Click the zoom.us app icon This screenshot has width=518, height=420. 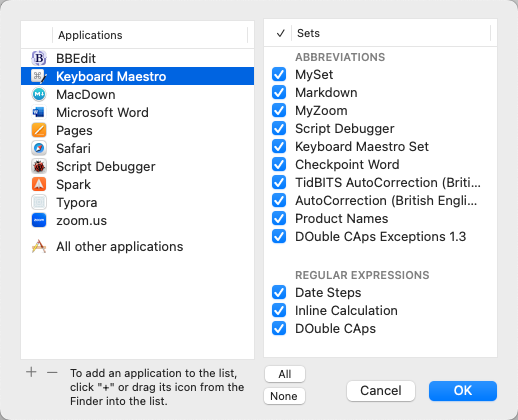pos(39,220)
